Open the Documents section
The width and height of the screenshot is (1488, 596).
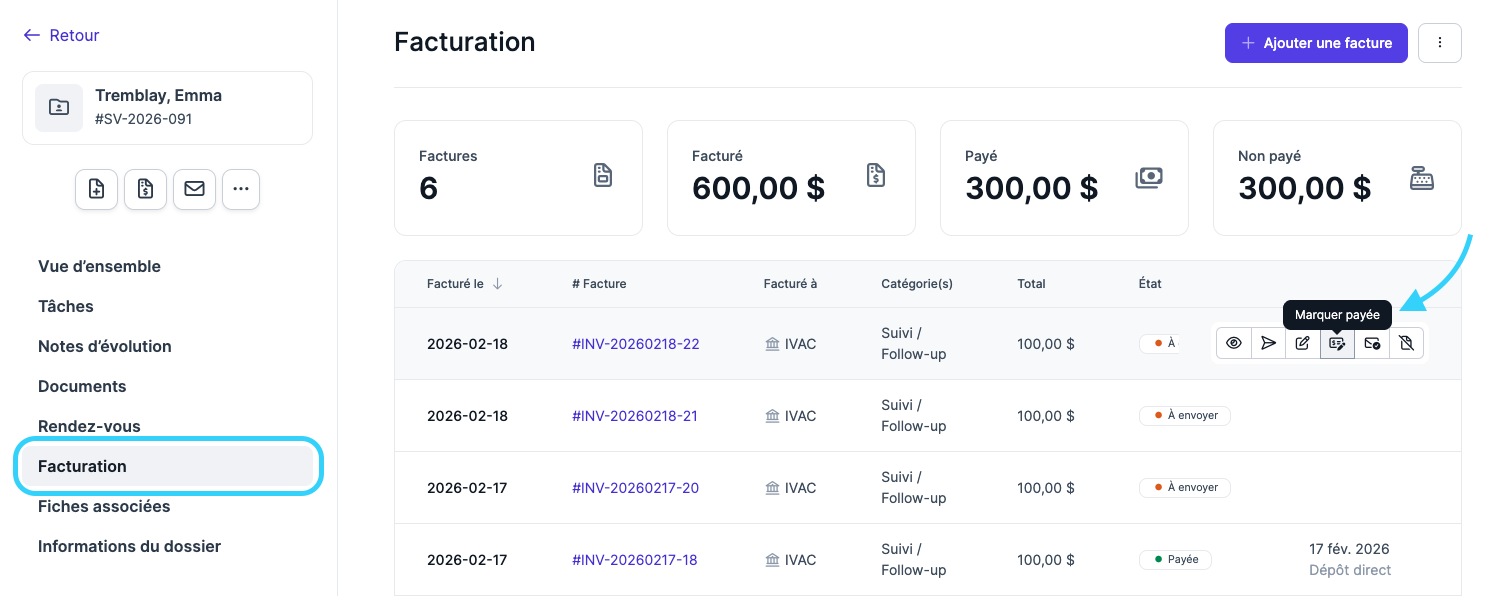point(82,386)
